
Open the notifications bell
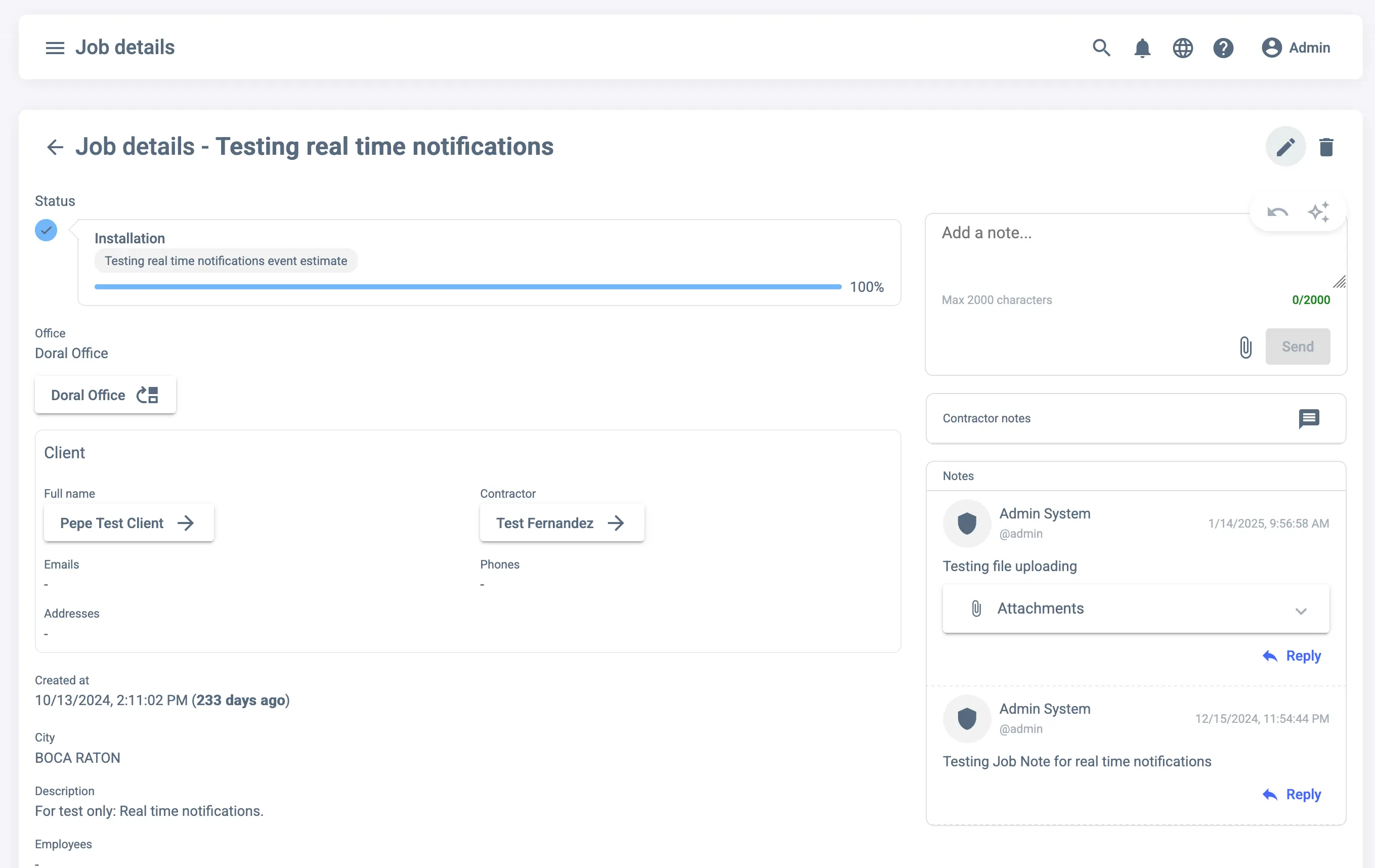(1142, 48)
